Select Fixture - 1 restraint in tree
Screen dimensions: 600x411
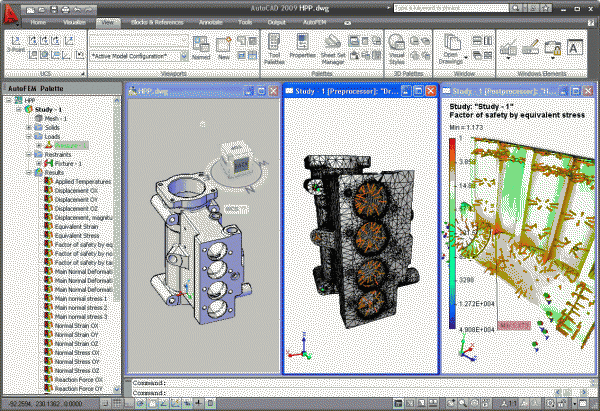(x=63, y=163)
